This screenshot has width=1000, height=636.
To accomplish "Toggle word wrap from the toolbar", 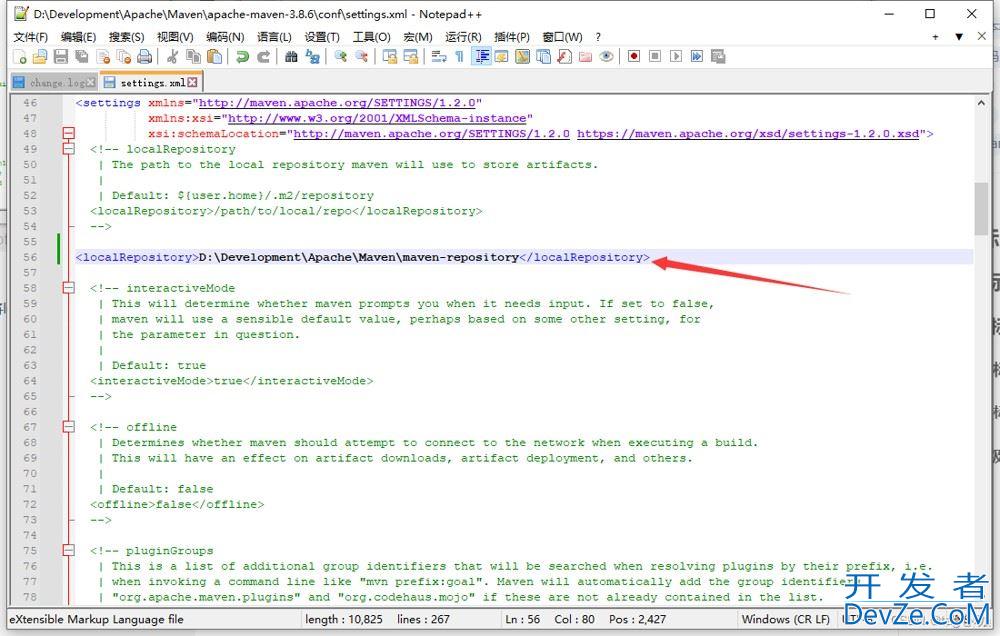I will pos(439,57).
